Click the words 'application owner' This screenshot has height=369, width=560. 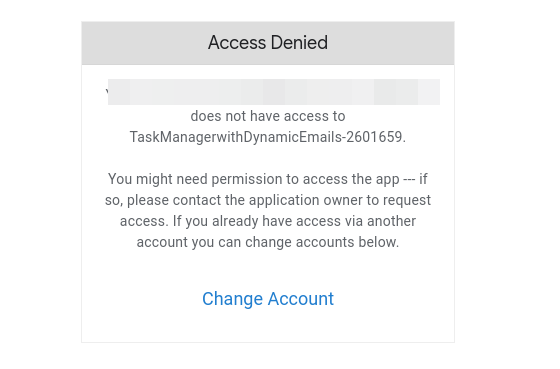click(x=306, y=200)
